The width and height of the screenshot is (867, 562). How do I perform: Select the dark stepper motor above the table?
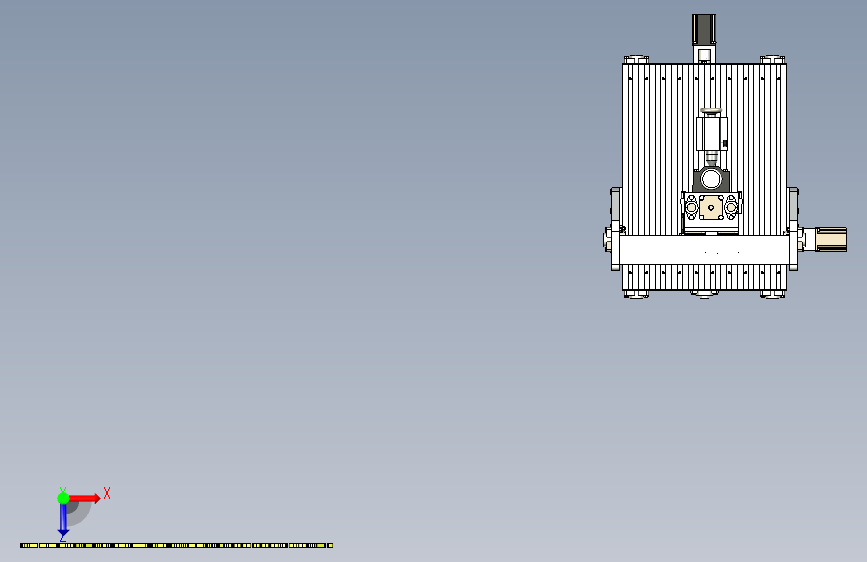coord(704,29)
